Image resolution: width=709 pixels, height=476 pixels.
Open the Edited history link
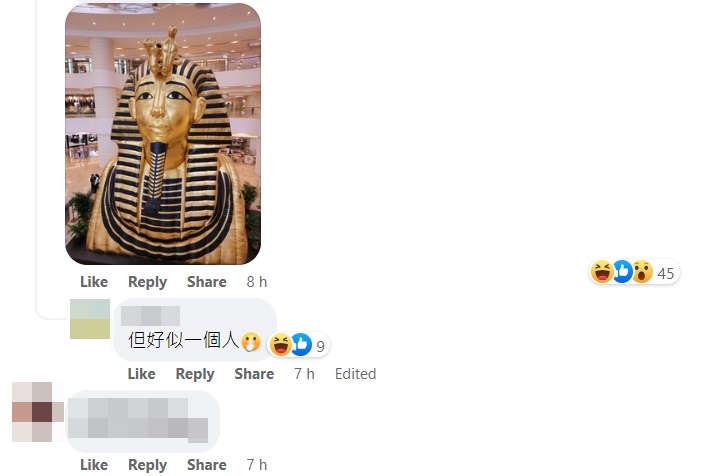355,374
